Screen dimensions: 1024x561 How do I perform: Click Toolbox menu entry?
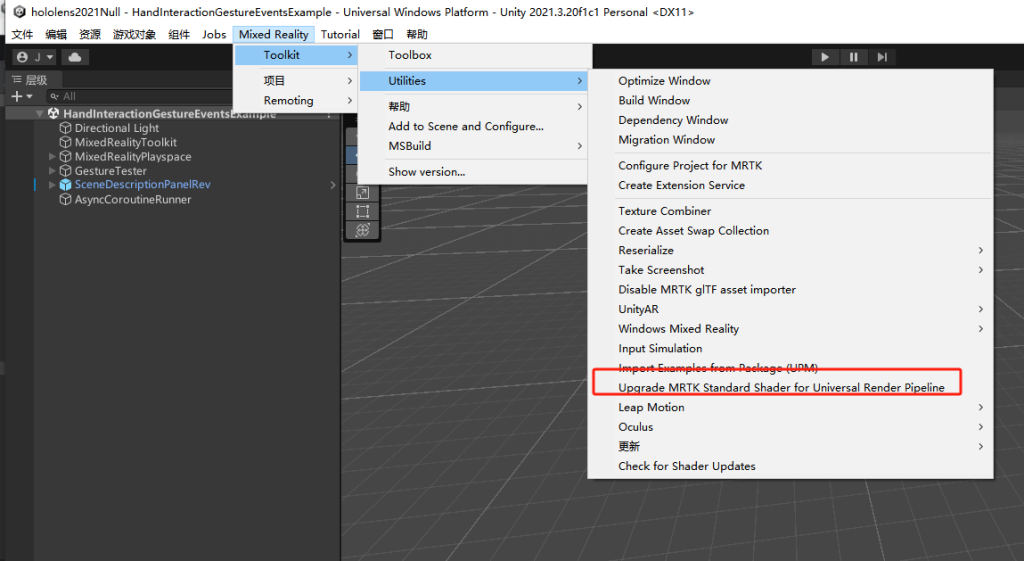[x=474, y=55]
